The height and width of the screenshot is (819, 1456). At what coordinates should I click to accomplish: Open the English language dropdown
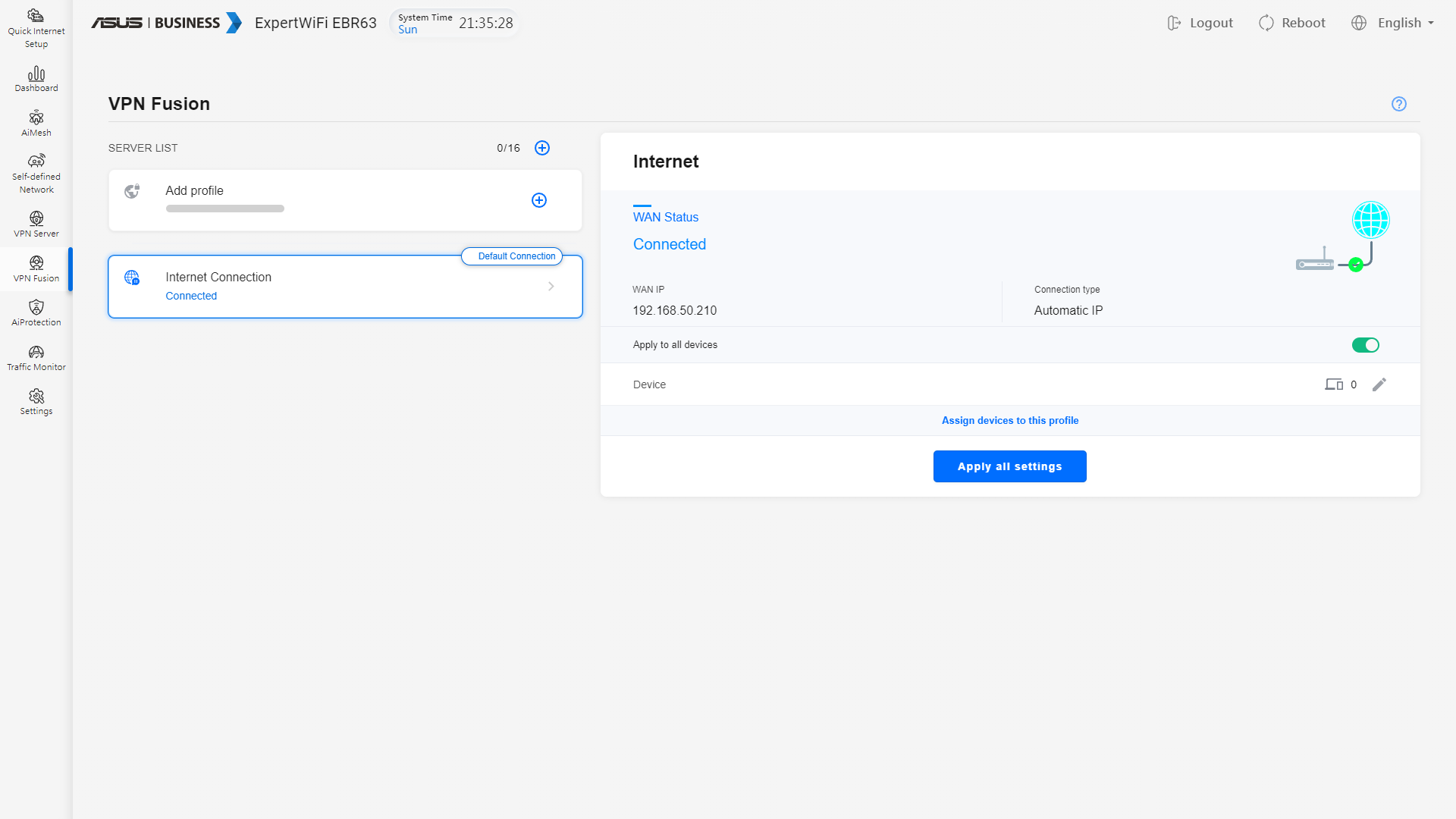[1393, 23]
